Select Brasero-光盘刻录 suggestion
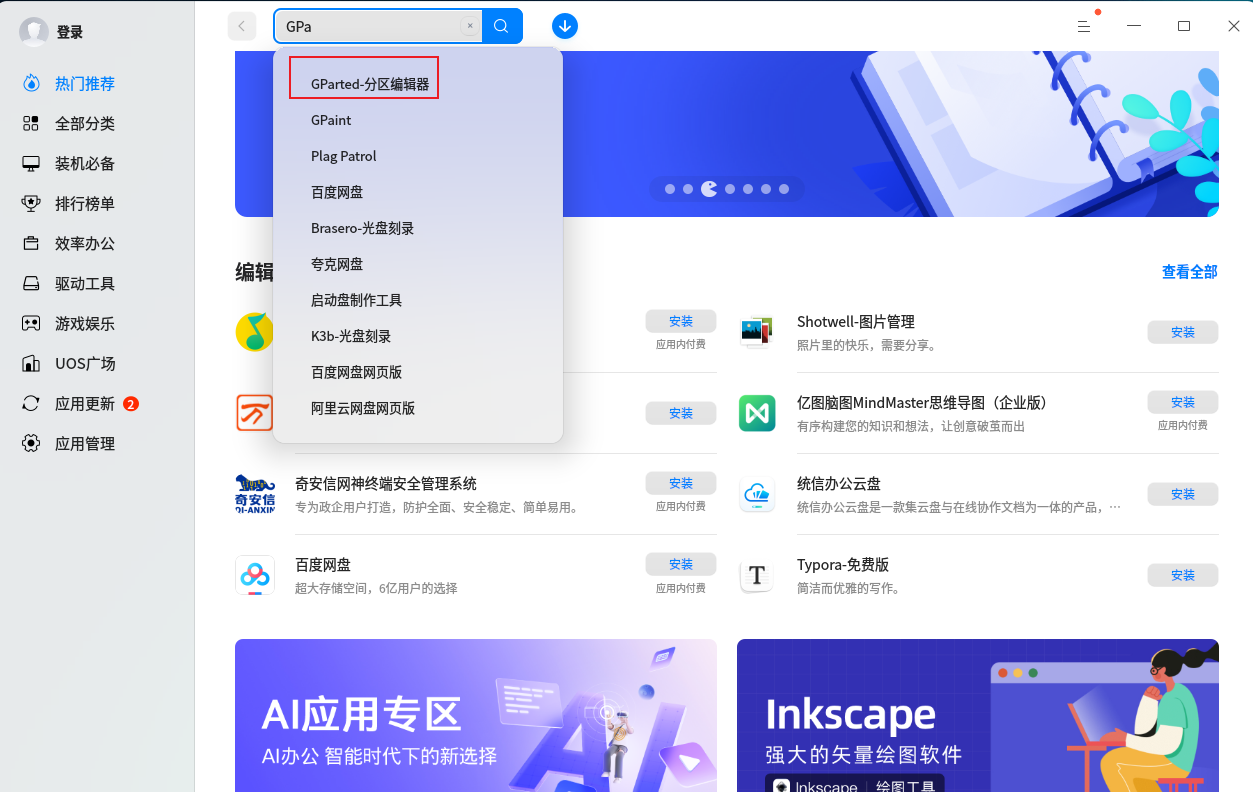Viewport: 1253px width, 792px height. point(362,228)
